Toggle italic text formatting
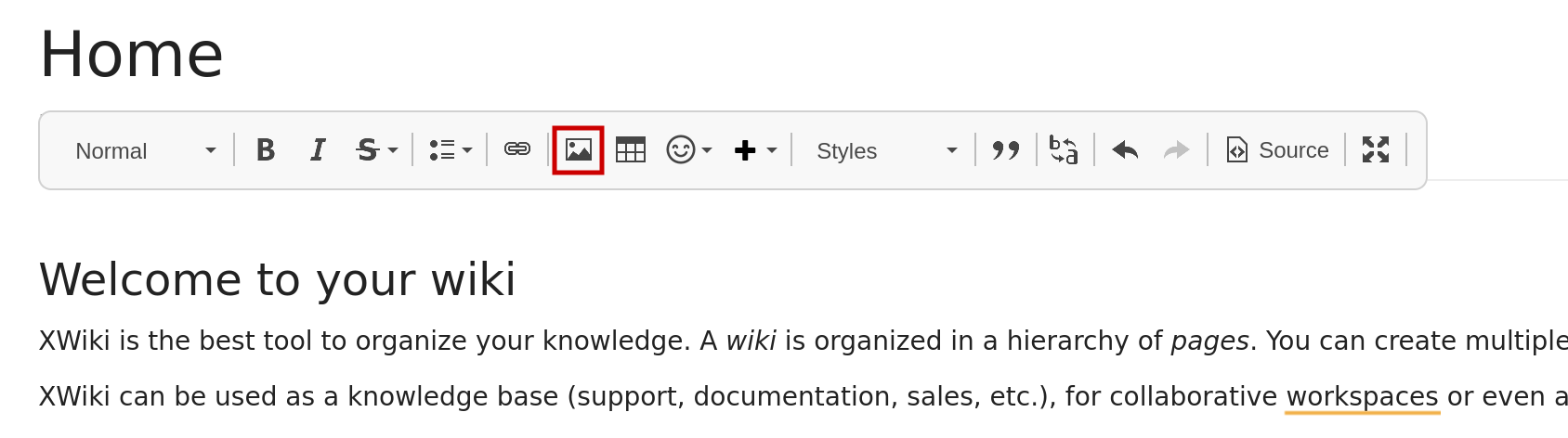 pyautogui.click(x=317, y=150)
